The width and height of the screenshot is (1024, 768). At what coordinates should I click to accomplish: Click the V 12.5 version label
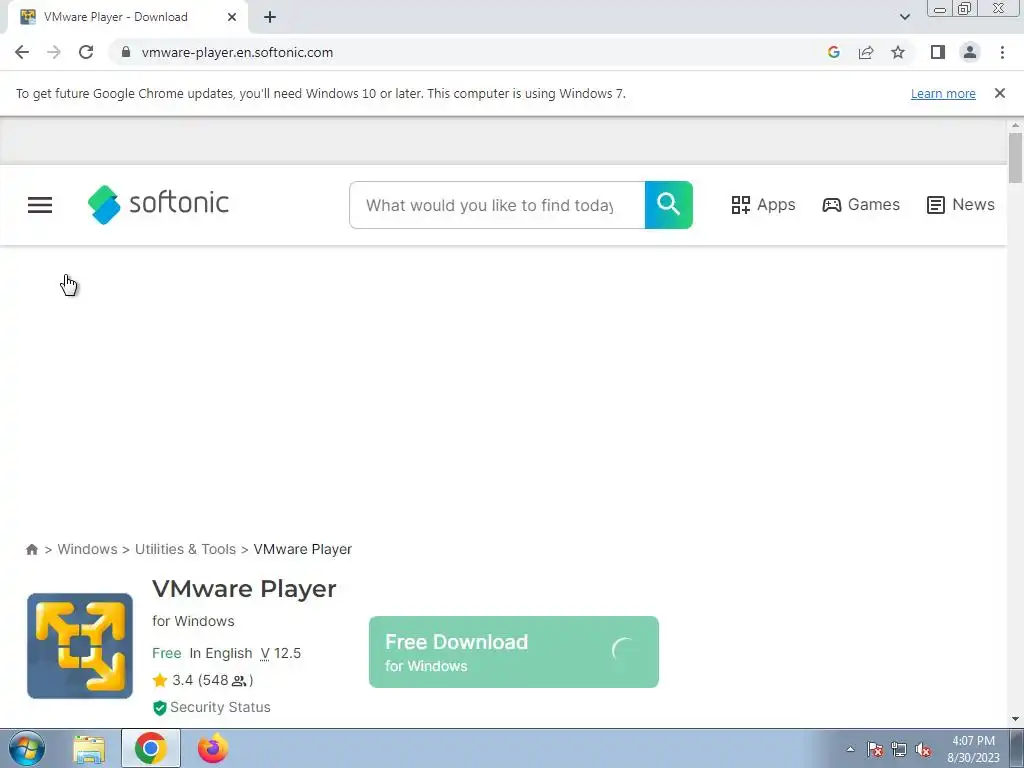click(281, 653)
